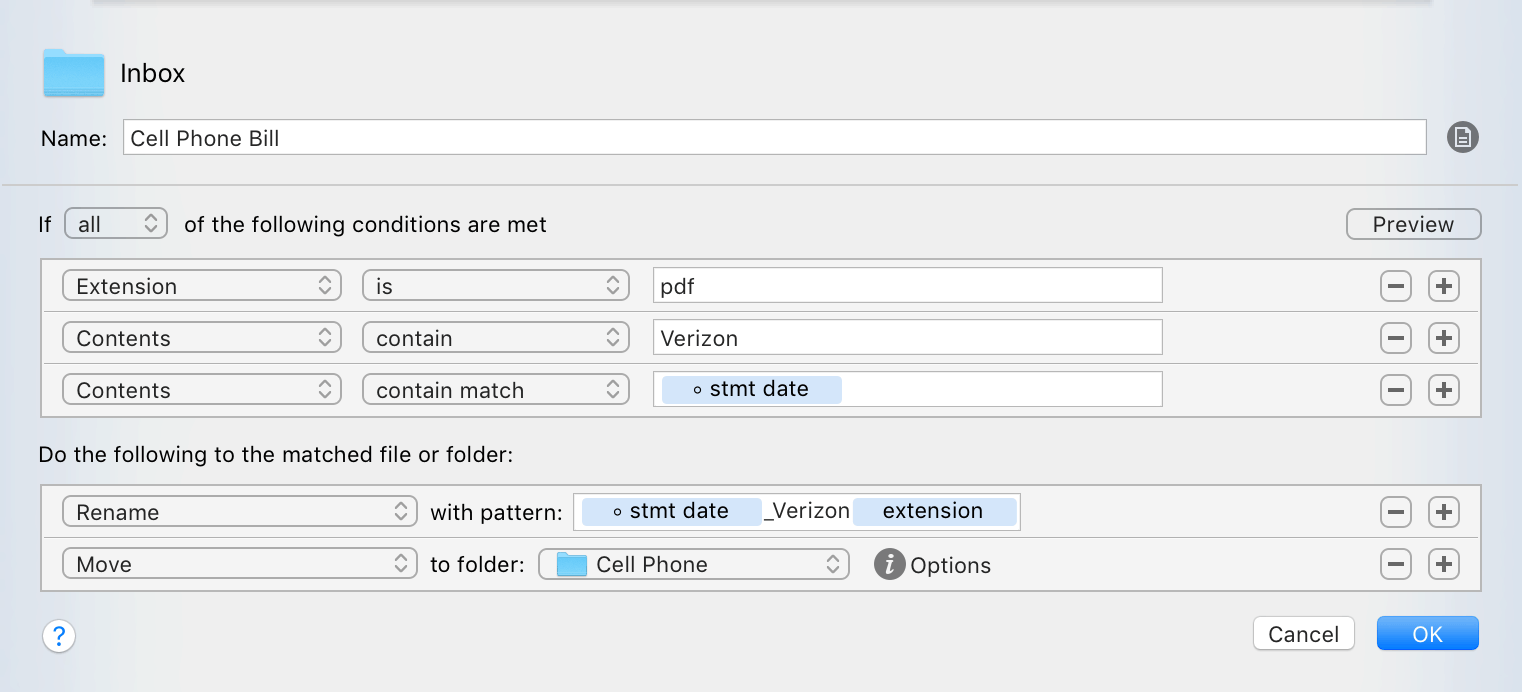
Task: Open the rule notes document icon
Action: 1462,138
